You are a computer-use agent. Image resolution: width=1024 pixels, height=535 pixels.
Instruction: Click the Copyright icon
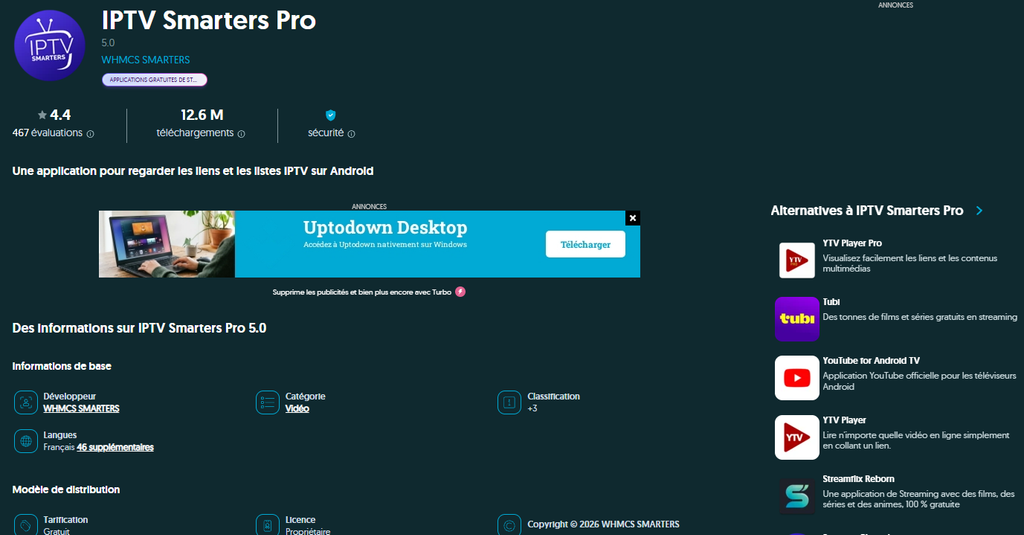click(x=509, y=525)
